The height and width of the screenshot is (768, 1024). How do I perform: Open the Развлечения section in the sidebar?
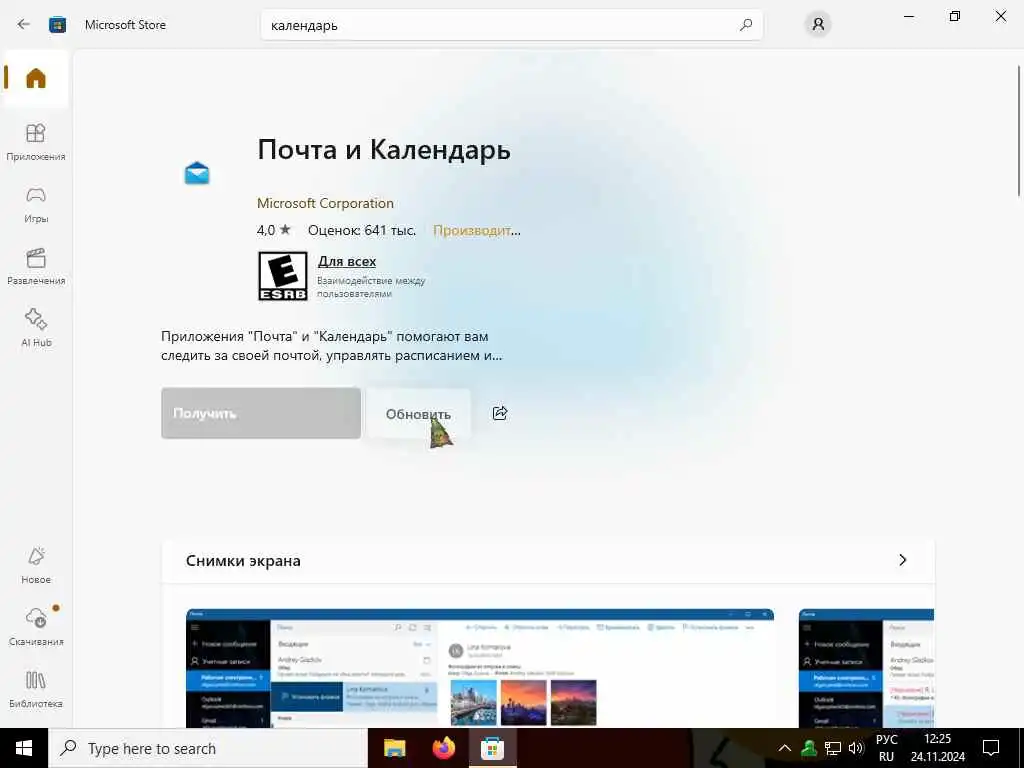[35, 266]
